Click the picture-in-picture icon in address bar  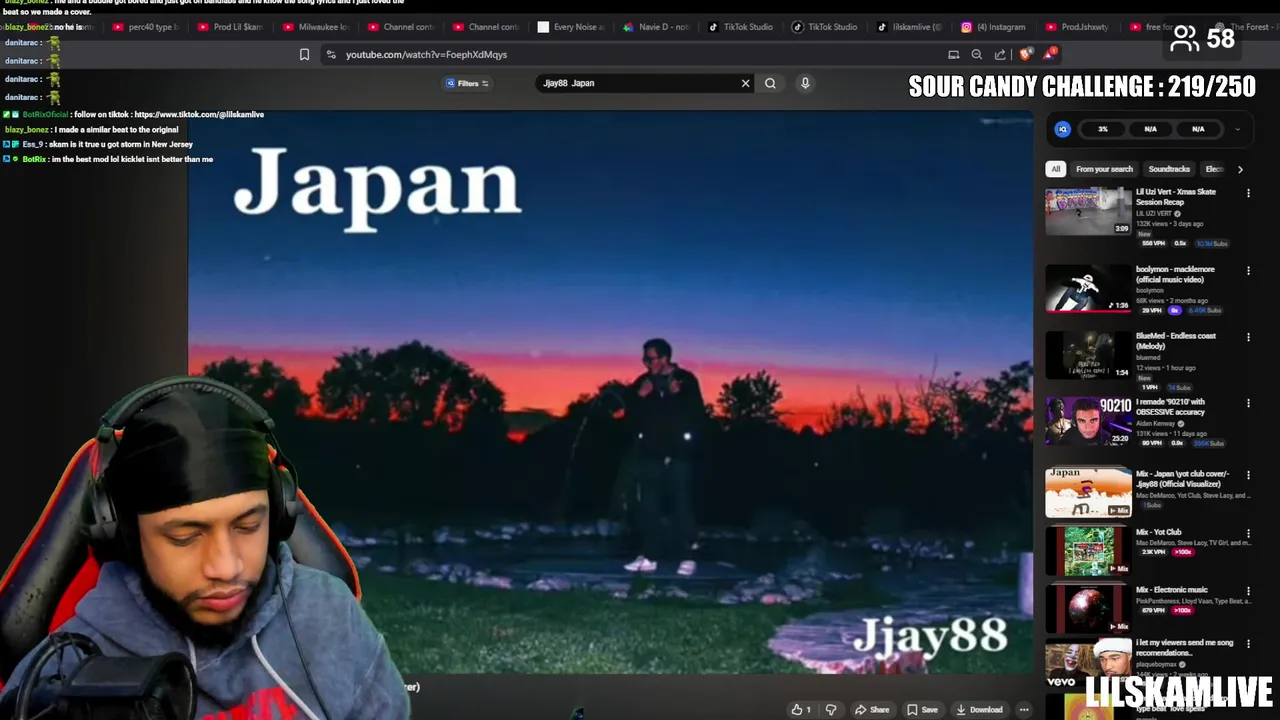953,54
